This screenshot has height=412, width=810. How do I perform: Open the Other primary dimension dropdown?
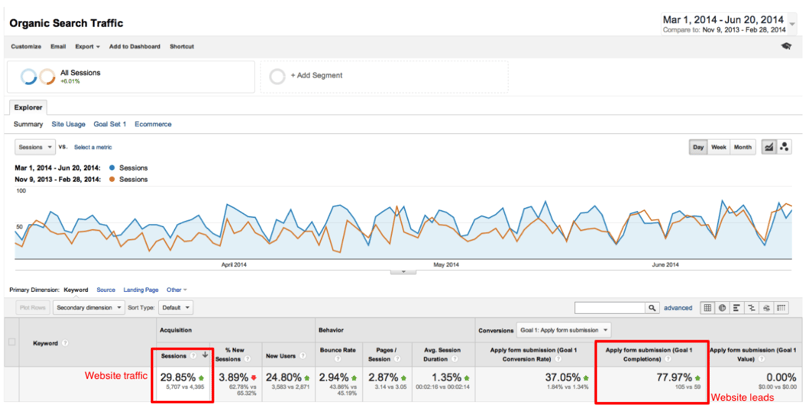click(x=177, y=290)
